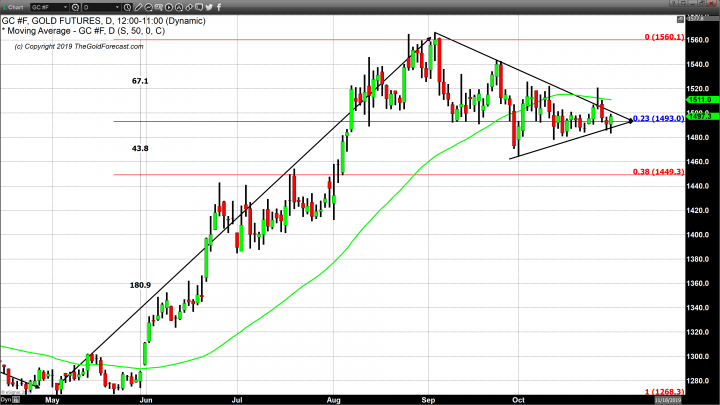720x405 pixels.
Task: Click the 0.23 (1493.0) Fibonacci level label
Action: pyautogui.click(x=658, y=118)
